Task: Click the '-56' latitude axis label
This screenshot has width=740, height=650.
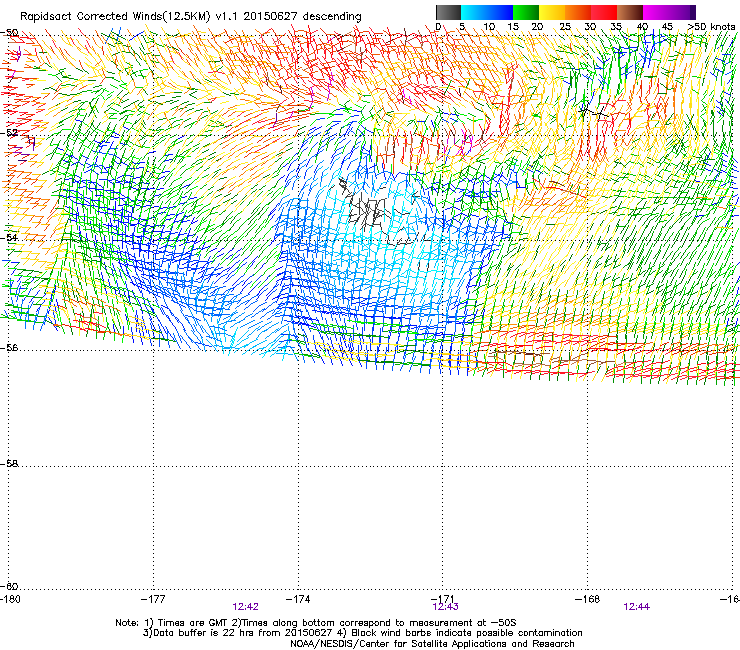Action: 9,347
